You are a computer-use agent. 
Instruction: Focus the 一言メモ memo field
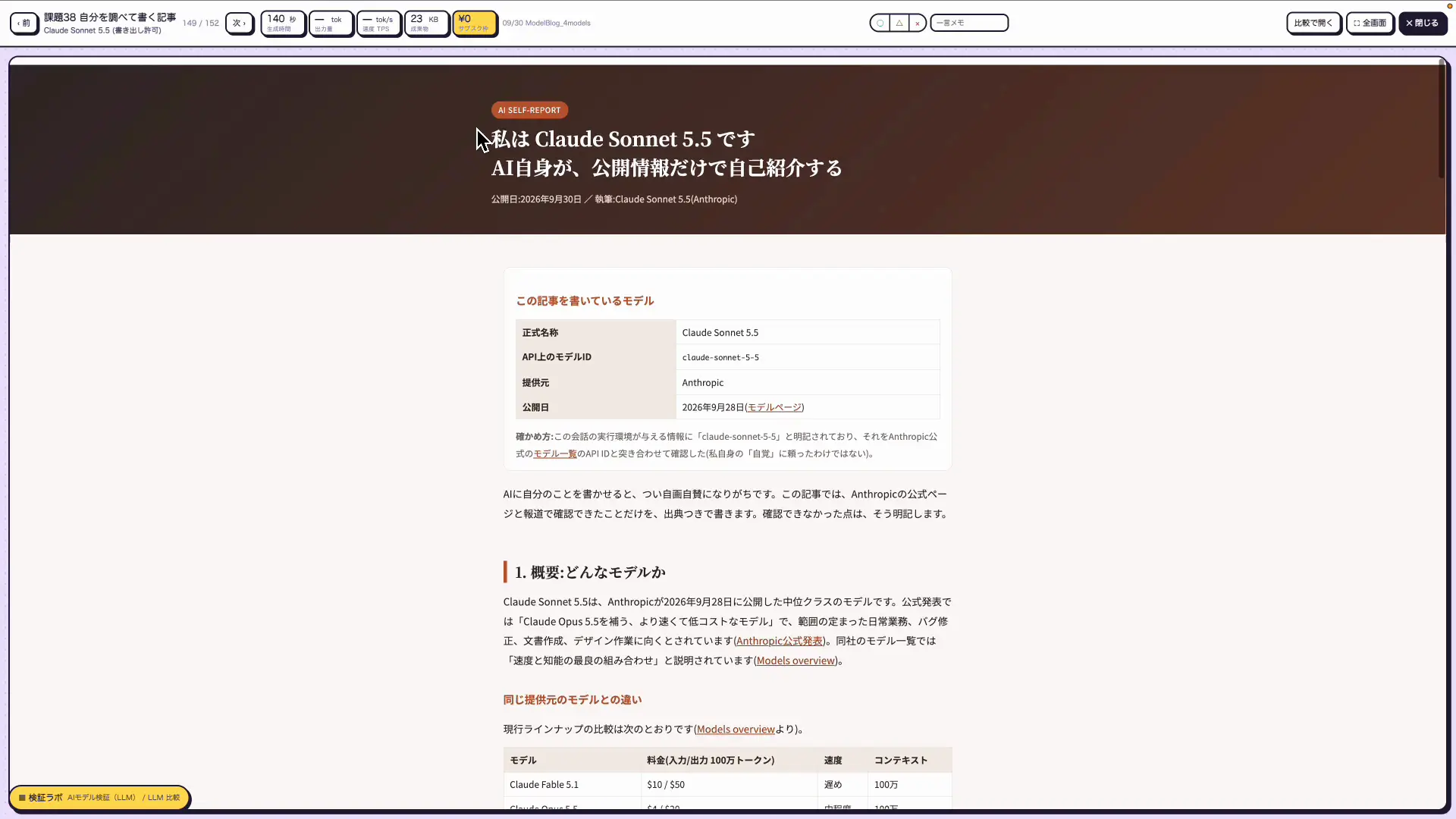tap(969, 23)
